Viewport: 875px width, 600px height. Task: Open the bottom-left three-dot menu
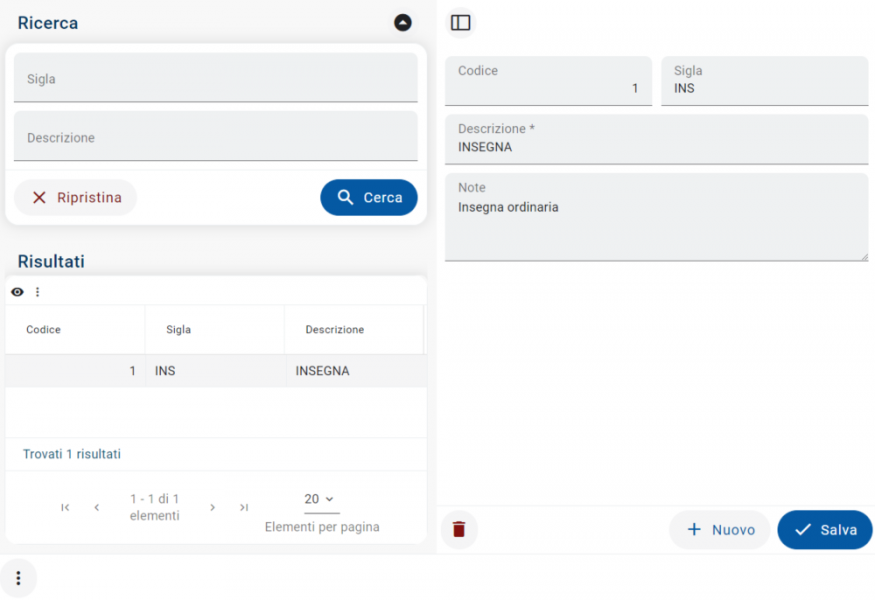coord(18,579)
